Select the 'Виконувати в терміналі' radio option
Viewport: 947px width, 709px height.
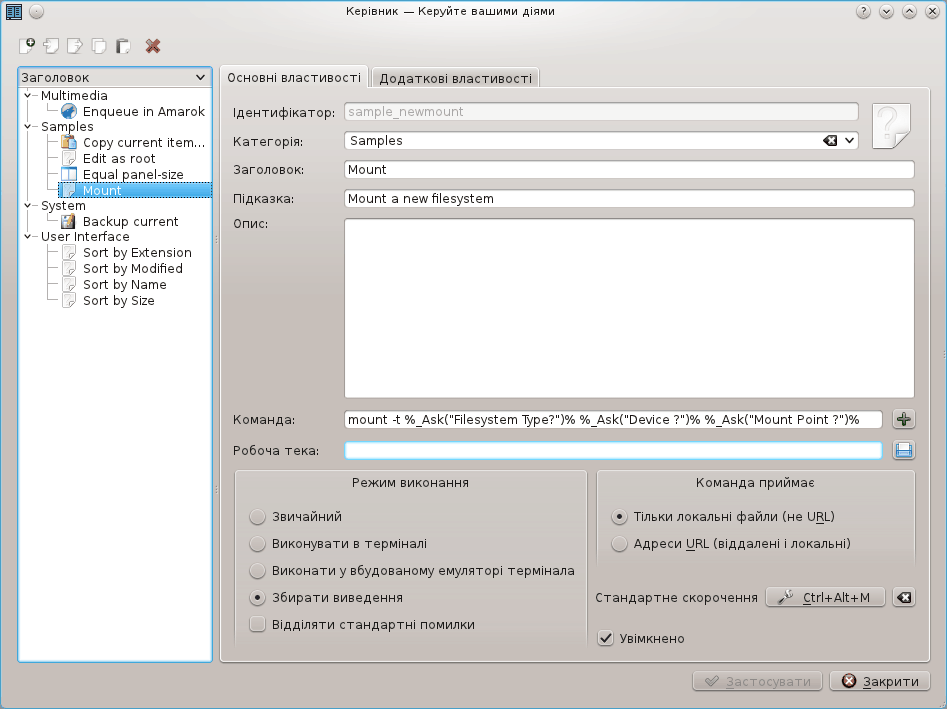257,544
